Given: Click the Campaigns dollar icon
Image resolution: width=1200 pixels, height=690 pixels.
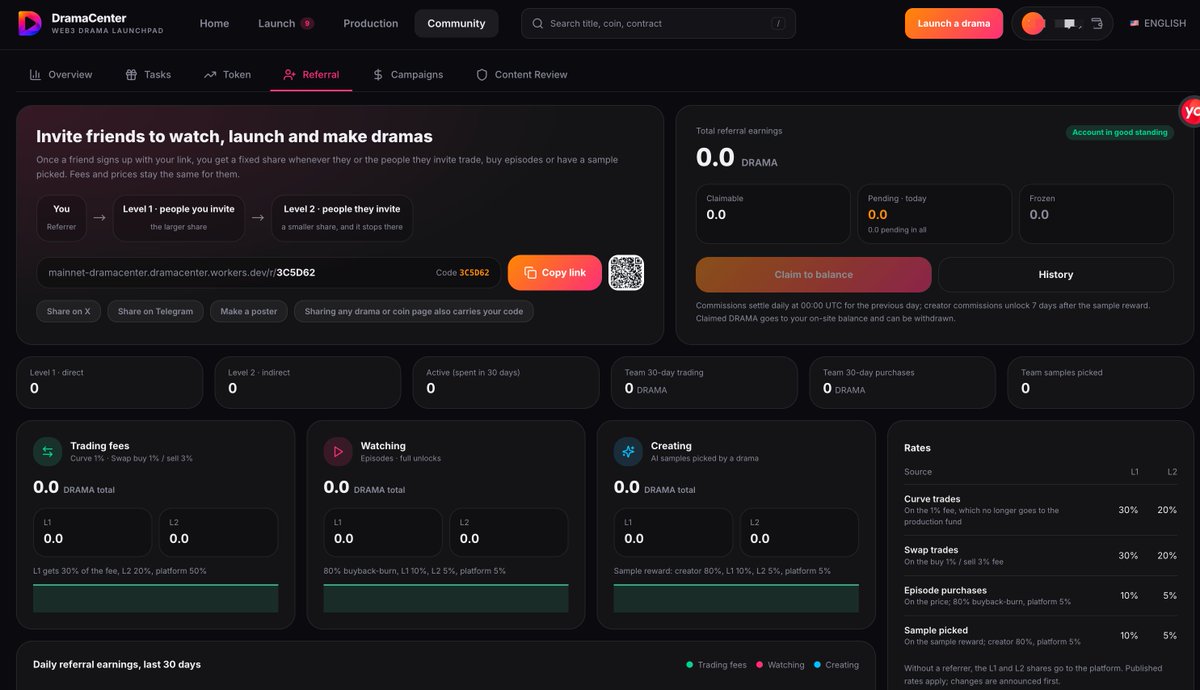Looking at the screenshot, I should (x=378, y=74).
